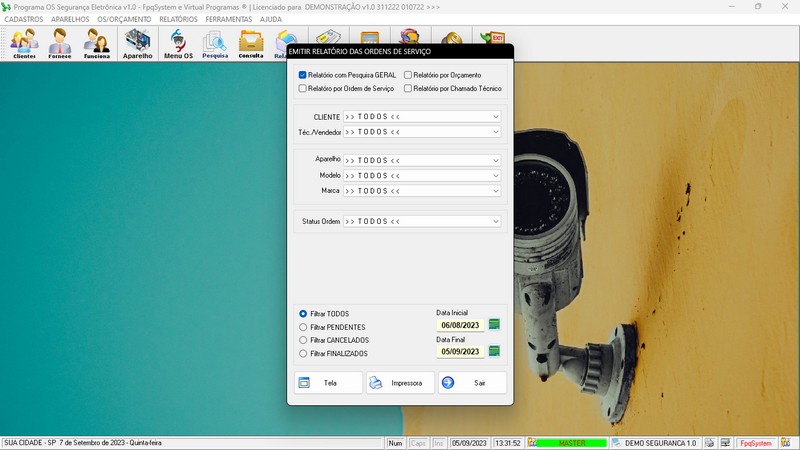Click the green MASTER status indicator
This screenshot has height=450, width=800.
pos(572,443)
